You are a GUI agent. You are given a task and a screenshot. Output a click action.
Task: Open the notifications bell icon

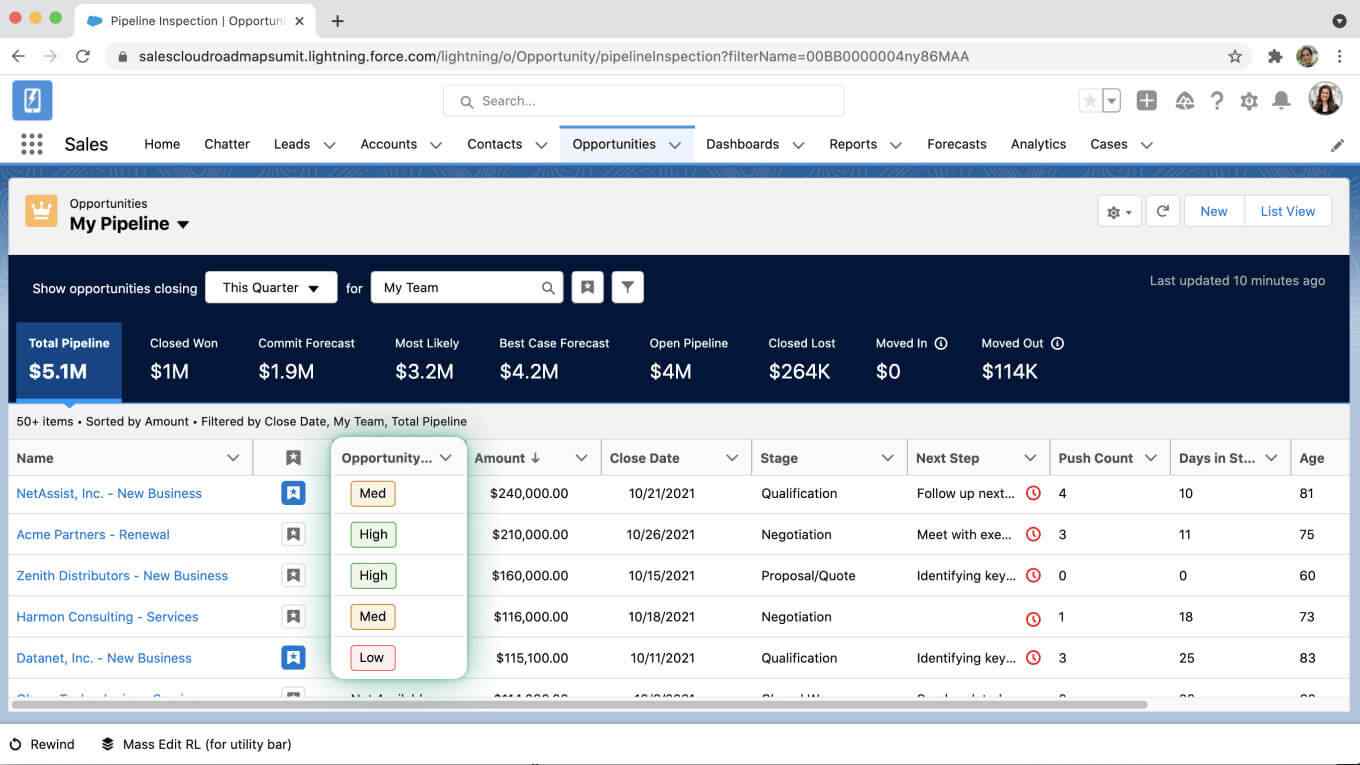(1281, 101)
